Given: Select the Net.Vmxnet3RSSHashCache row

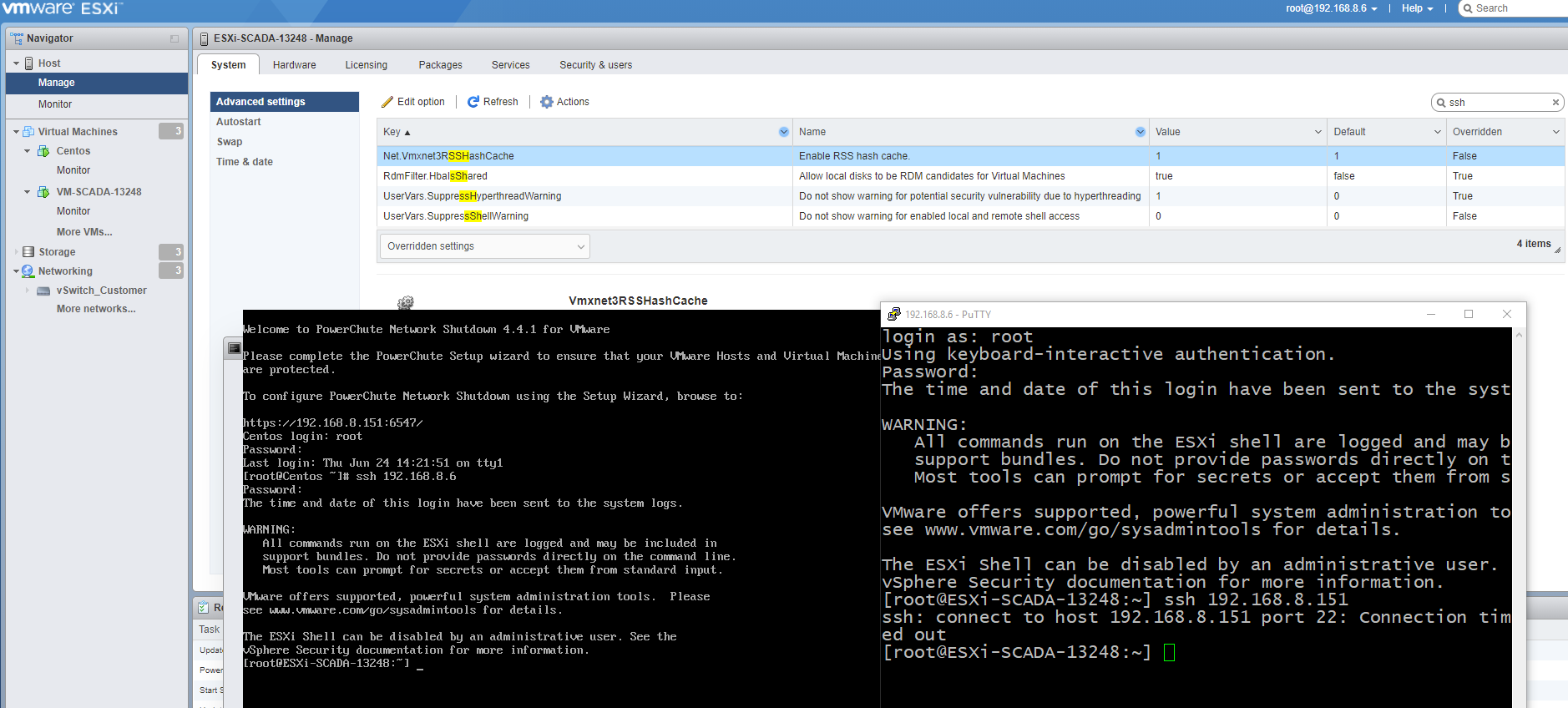Looking at the screenshot, I should coord(970,156).
